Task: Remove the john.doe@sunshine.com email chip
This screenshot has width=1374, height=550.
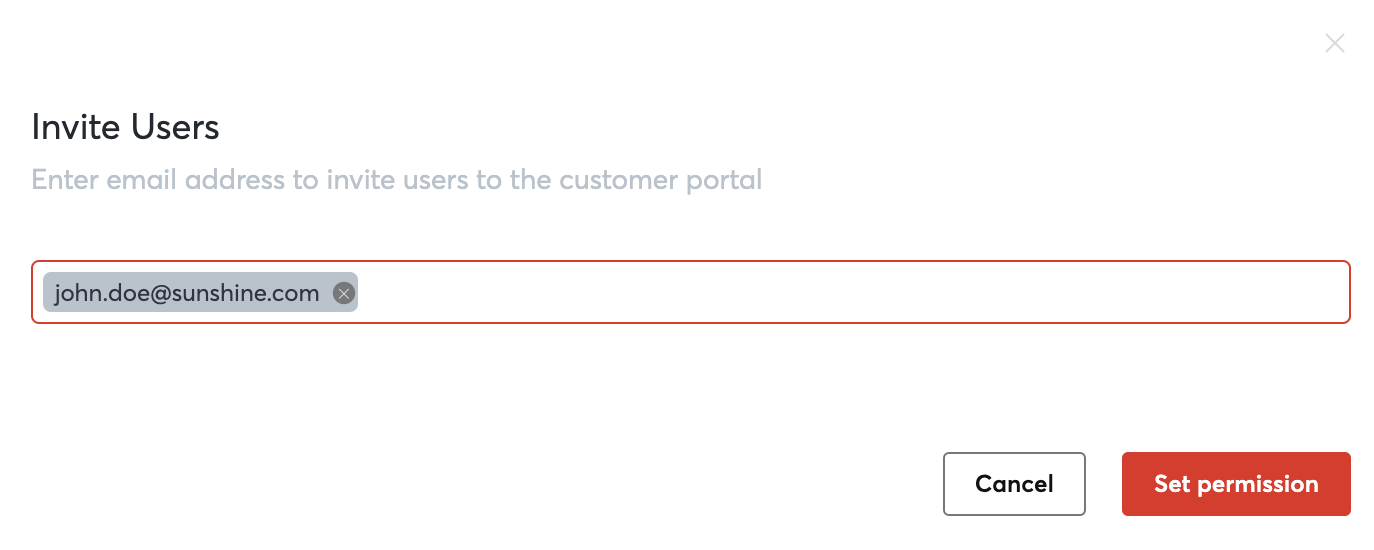Action: 344,293
